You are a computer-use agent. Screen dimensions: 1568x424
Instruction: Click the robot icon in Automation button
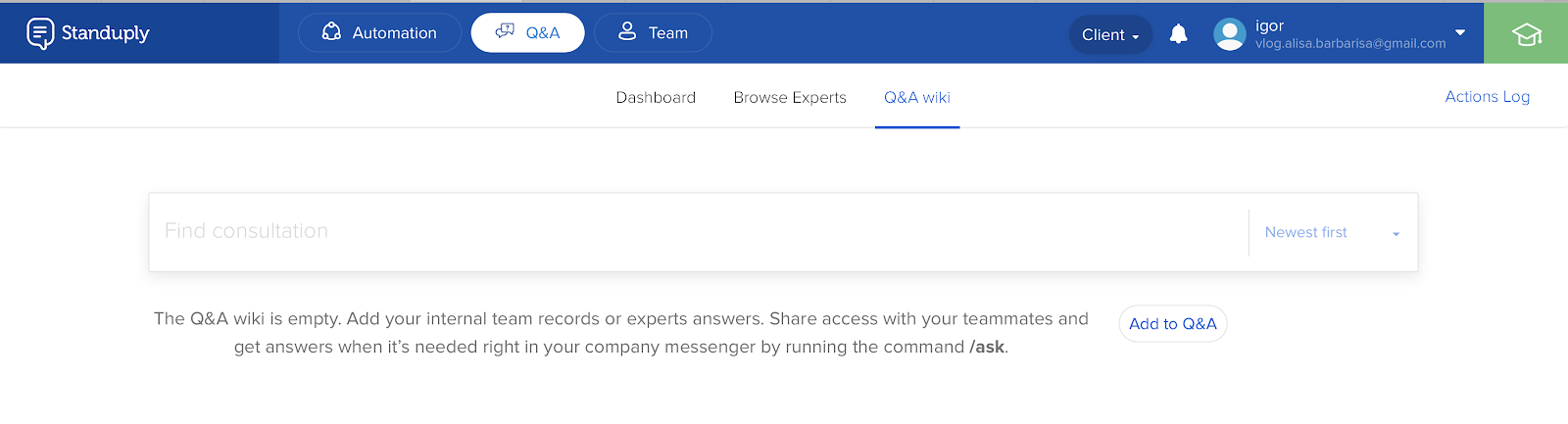tap(332, 32)
